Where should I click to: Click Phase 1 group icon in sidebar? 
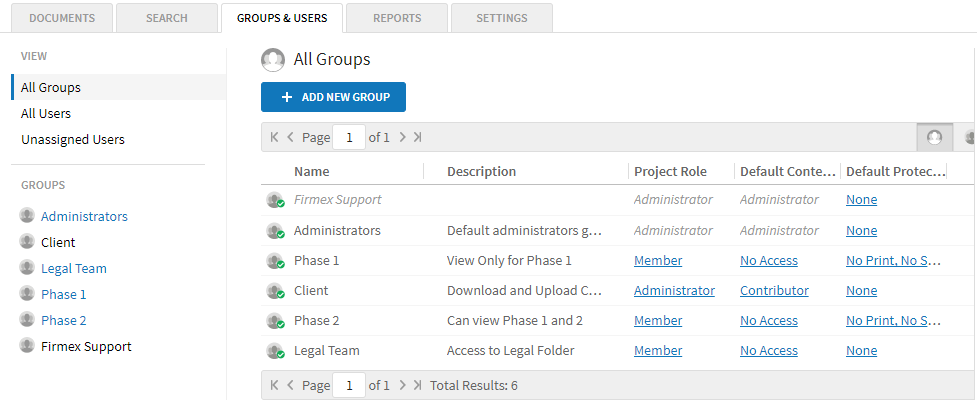pos(27,293)
